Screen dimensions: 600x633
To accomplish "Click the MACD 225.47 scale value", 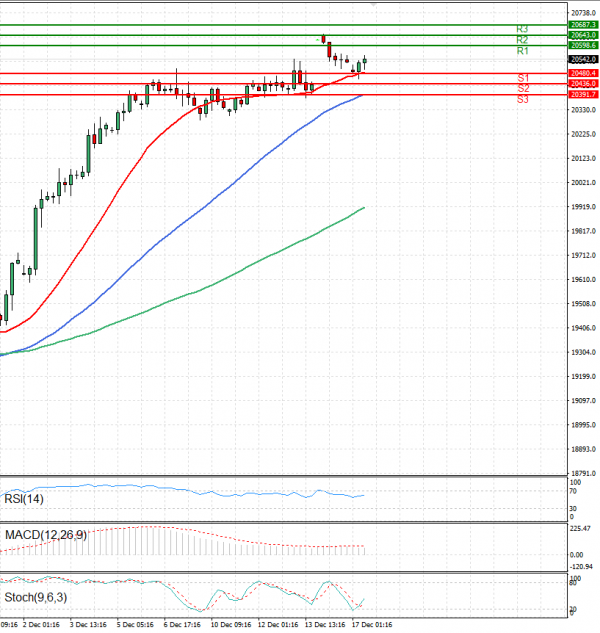I will [x=580, y=528].
